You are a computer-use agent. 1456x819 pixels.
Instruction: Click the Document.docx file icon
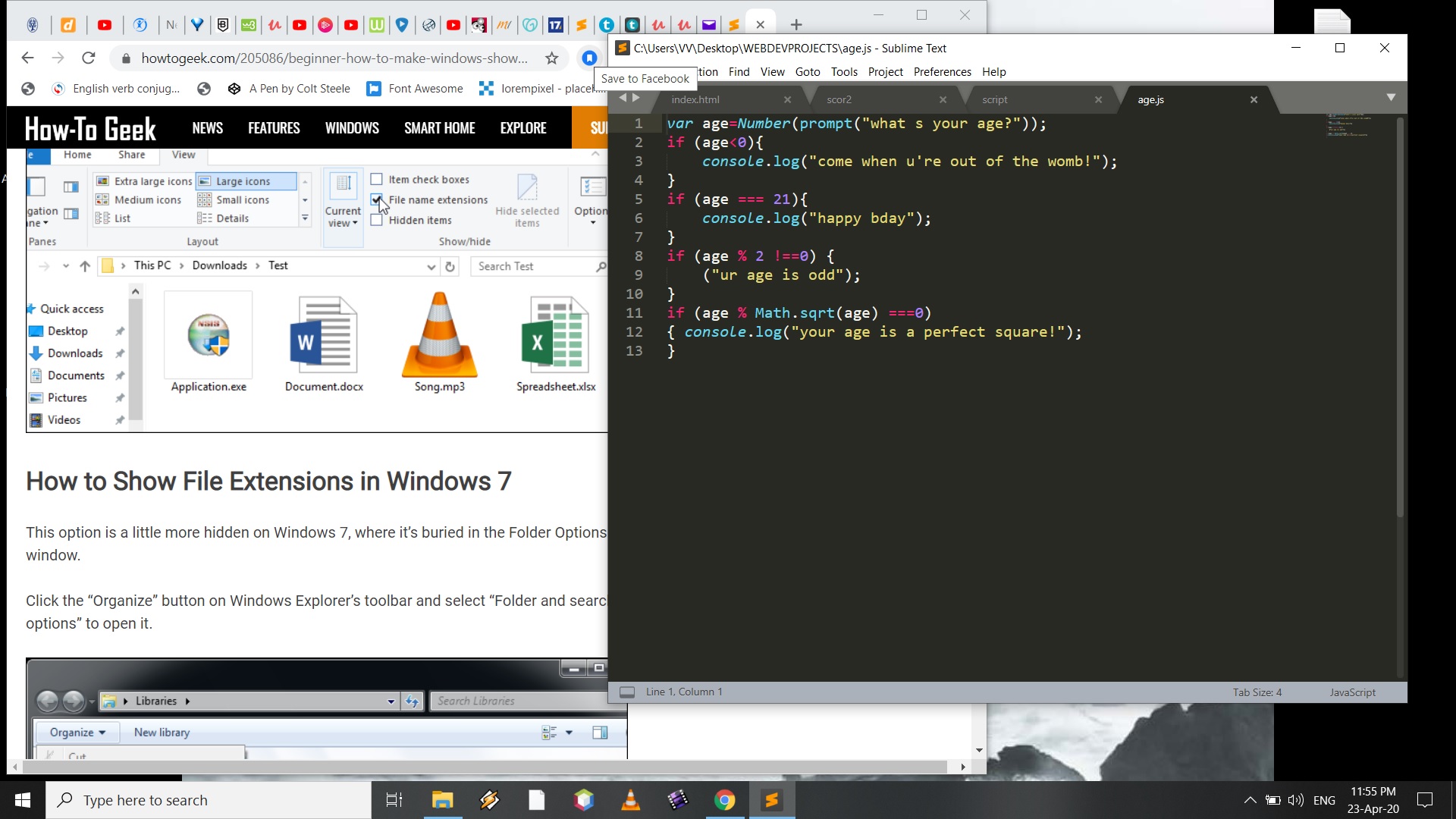(x=324, y=340)
